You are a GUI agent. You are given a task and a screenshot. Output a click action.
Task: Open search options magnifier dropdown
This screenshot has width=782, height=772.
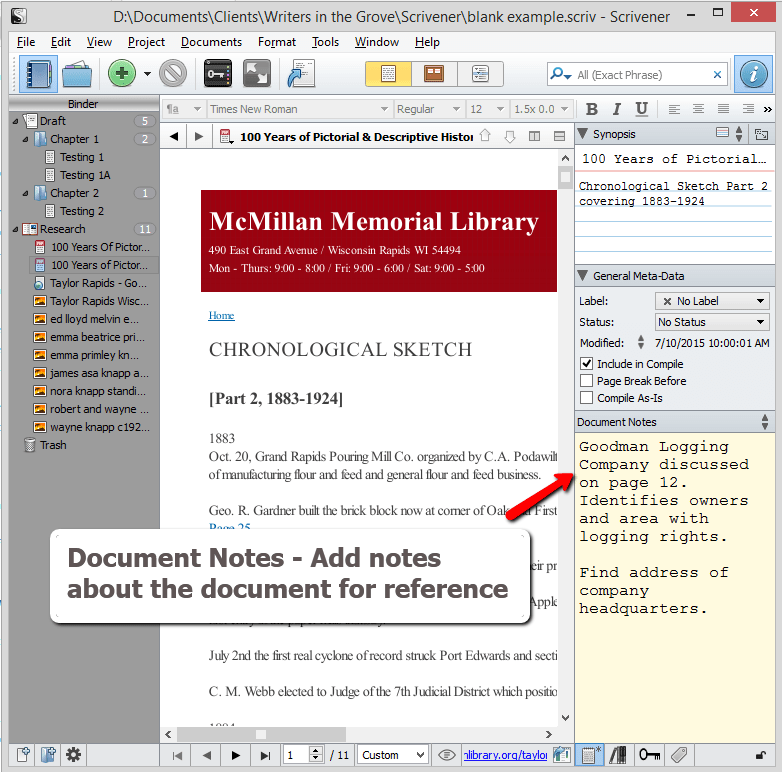pos(560,74)
